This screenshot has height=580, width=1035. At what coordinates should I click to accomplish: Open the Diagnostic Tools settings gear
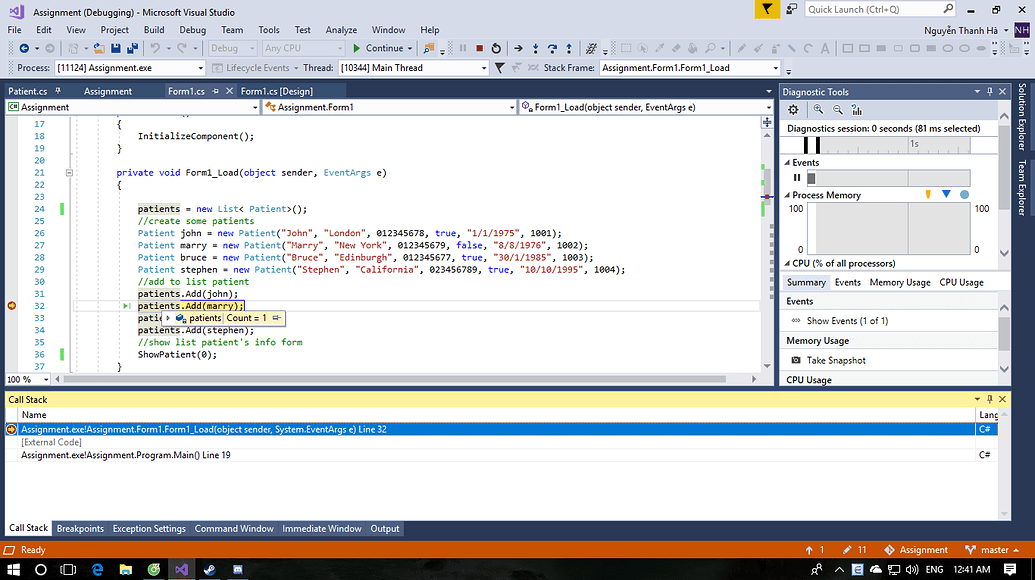pos(793,110)
